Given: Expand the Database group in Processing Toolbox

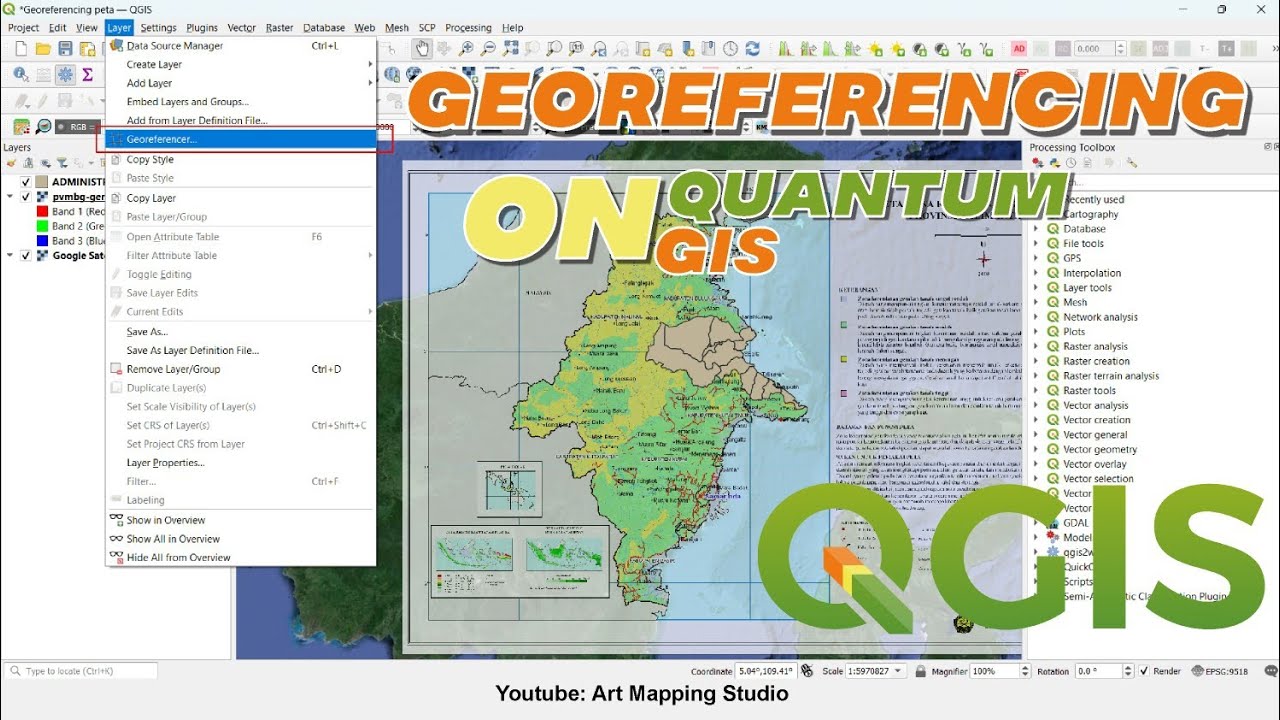Looking at the screenshot, I should tap(1037, 229).
